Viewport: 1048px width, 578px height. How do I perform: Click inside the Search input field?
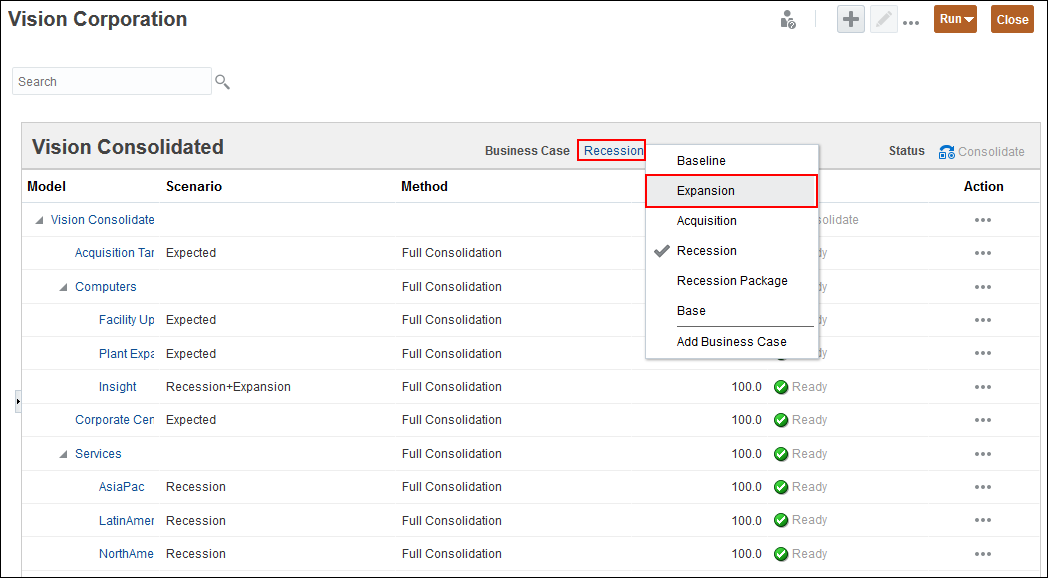(110, 82)
